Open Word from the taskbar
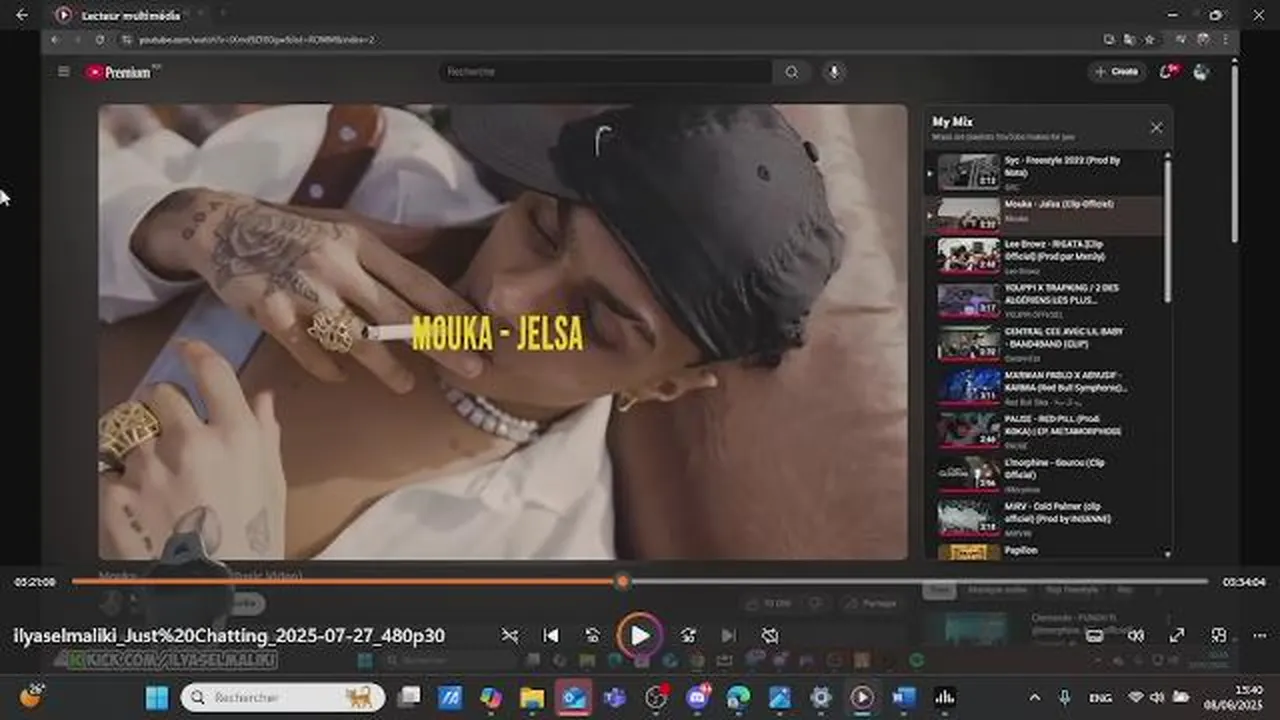 pos(903,697)
